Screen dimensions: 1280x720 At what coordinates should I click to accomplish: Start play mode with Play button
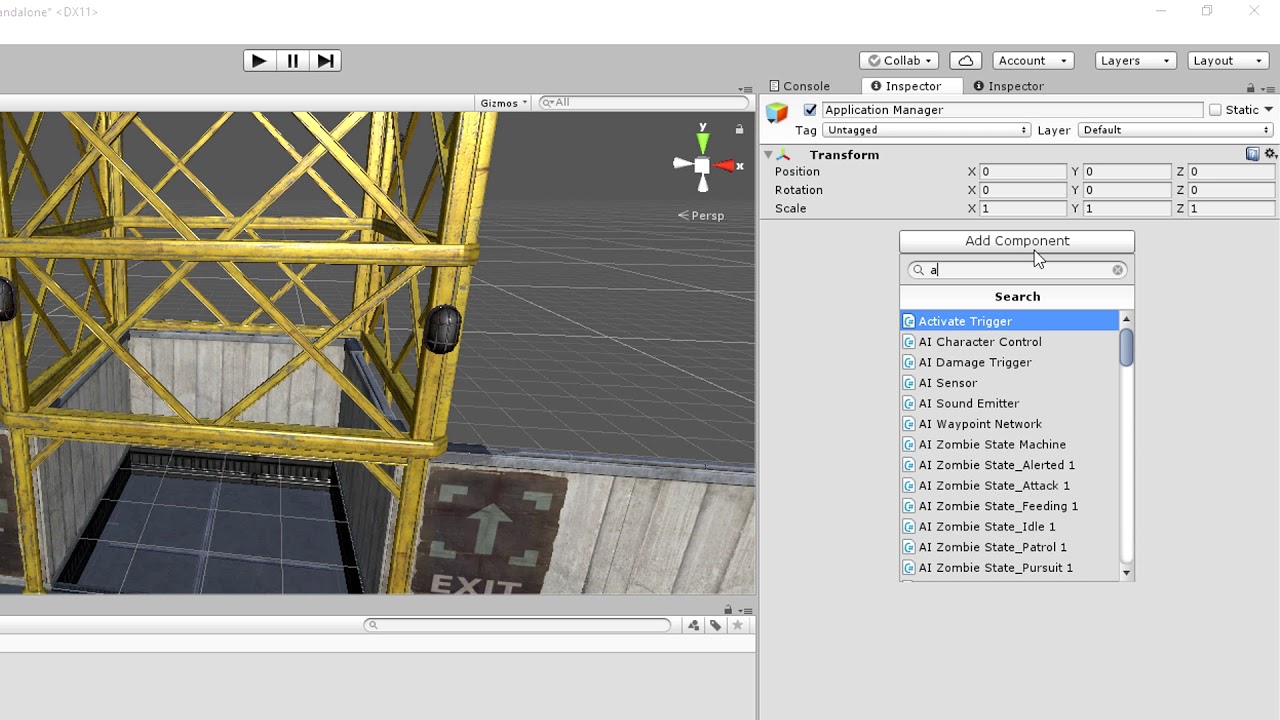[259, 61]
